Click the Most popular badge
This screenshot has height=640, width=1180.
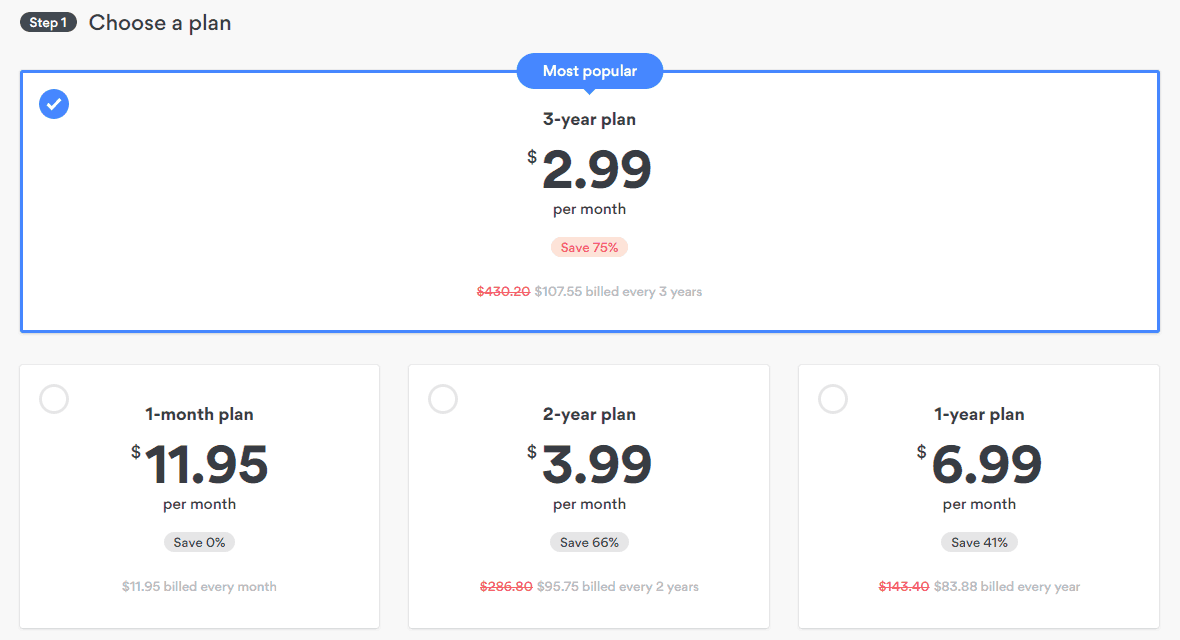[590, 71]
